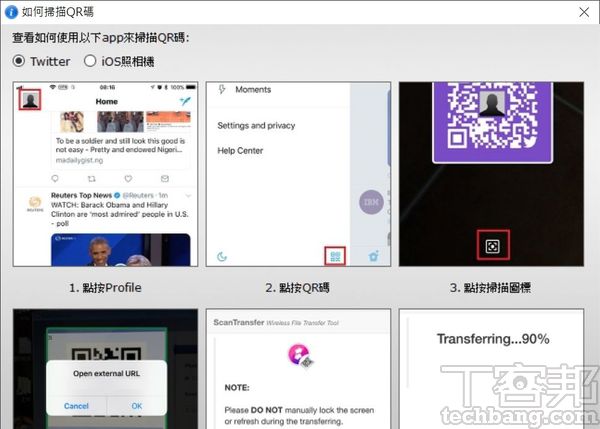Open Settings and privacy menu entry
The height and width of the screenshot is (429, 600).
tap(256, 126)
